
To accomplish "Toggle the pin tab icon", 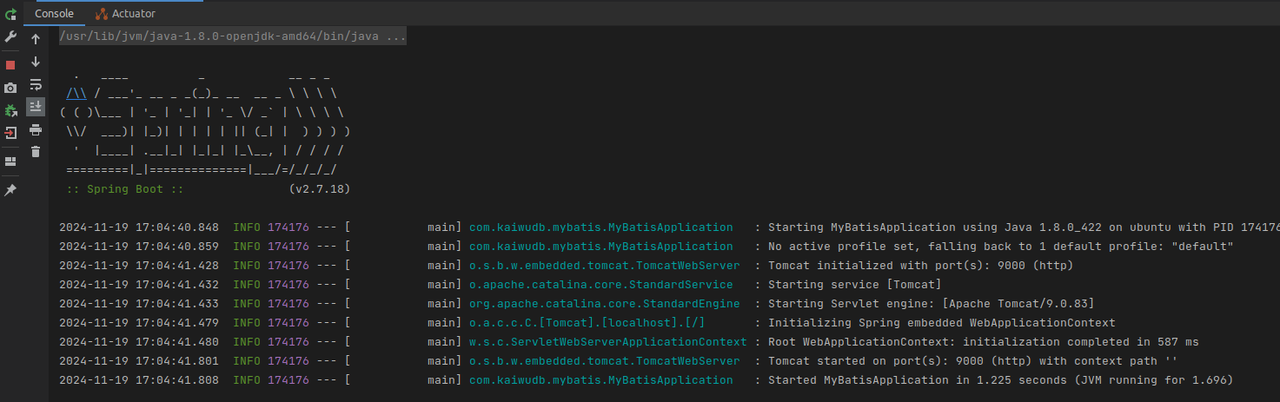I will (x=10, y=190).
